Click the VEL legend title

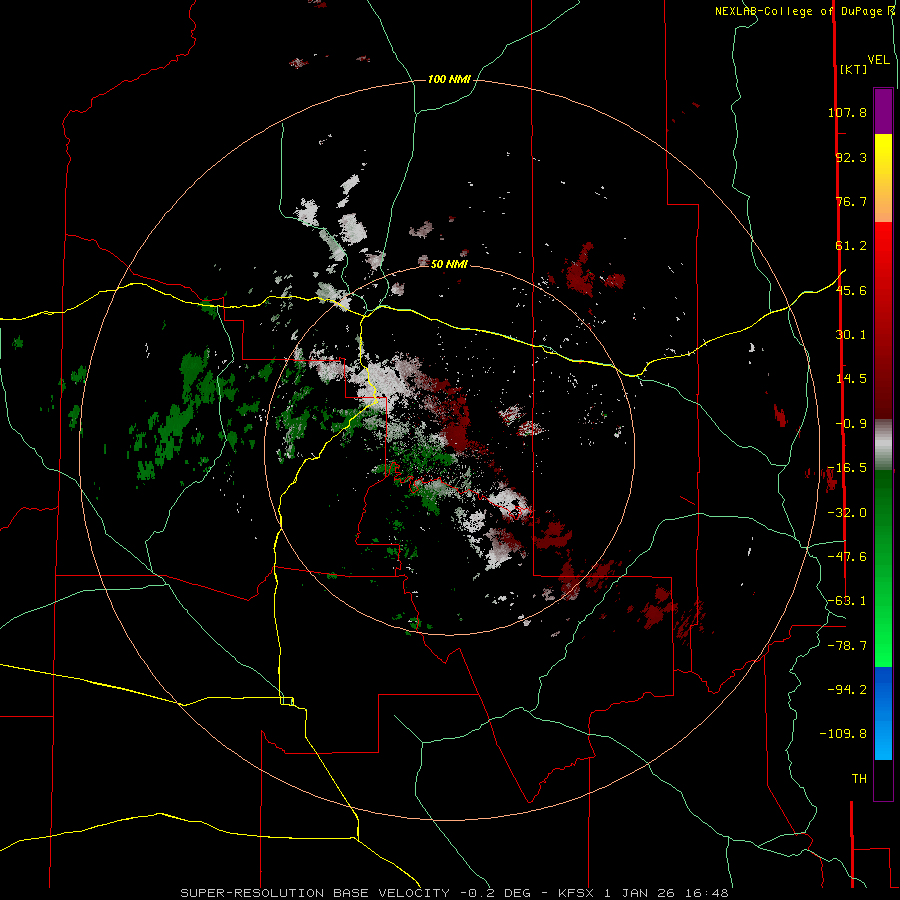879,59
